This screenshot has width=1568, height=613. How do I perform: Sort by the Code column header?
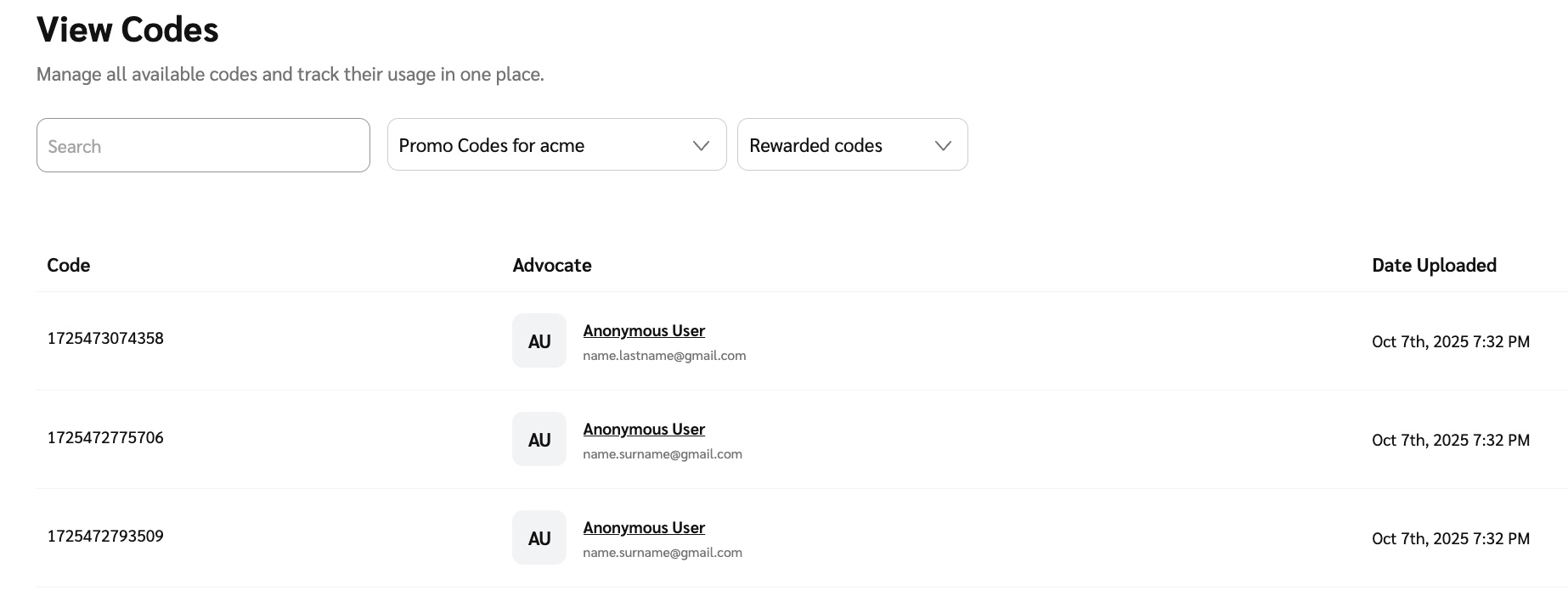pyautogui.click(x=69, y=266)
